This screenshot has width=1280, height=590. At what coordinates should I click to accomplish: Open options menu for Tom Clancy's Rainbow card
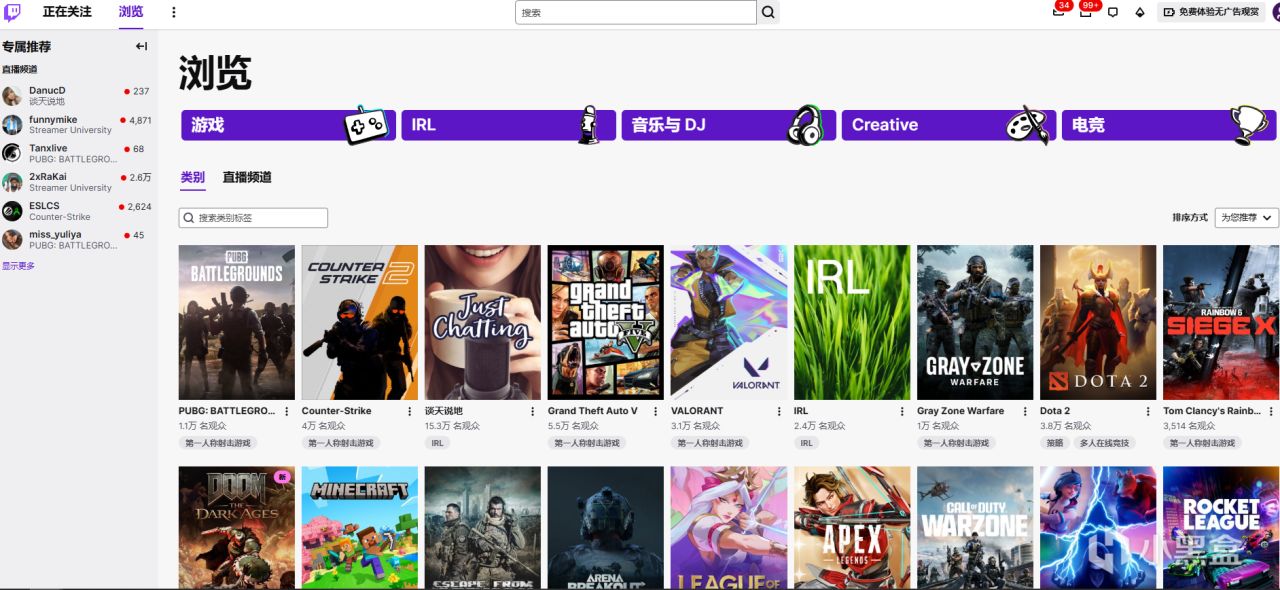(1270, 411)
